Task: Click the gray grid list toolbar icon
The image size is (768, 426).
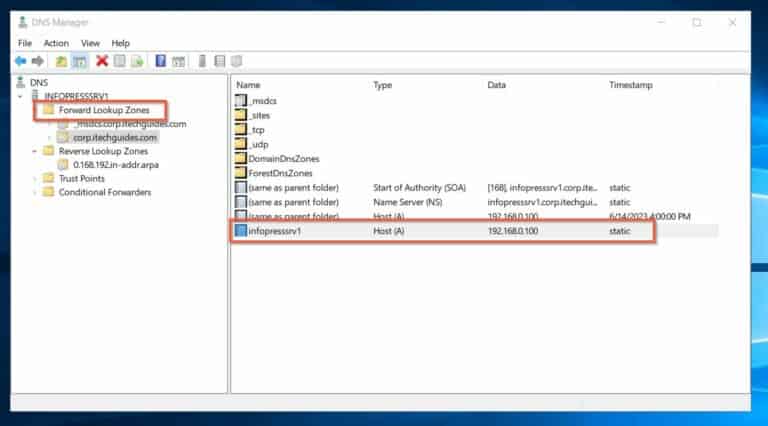Action: pos(220,61)
